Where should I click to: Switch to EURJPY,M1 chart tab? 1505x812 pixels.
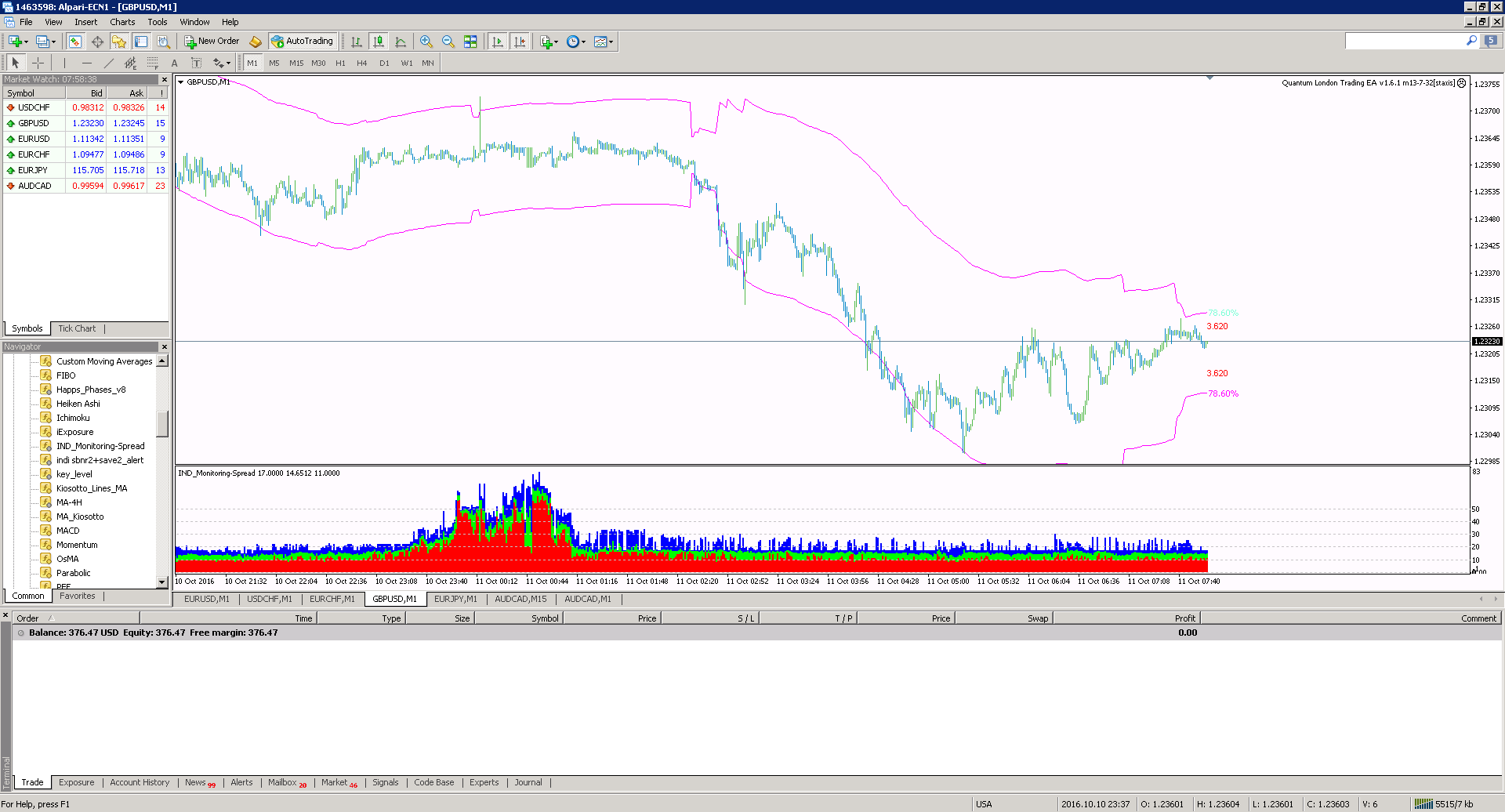(x=455, y=599)
